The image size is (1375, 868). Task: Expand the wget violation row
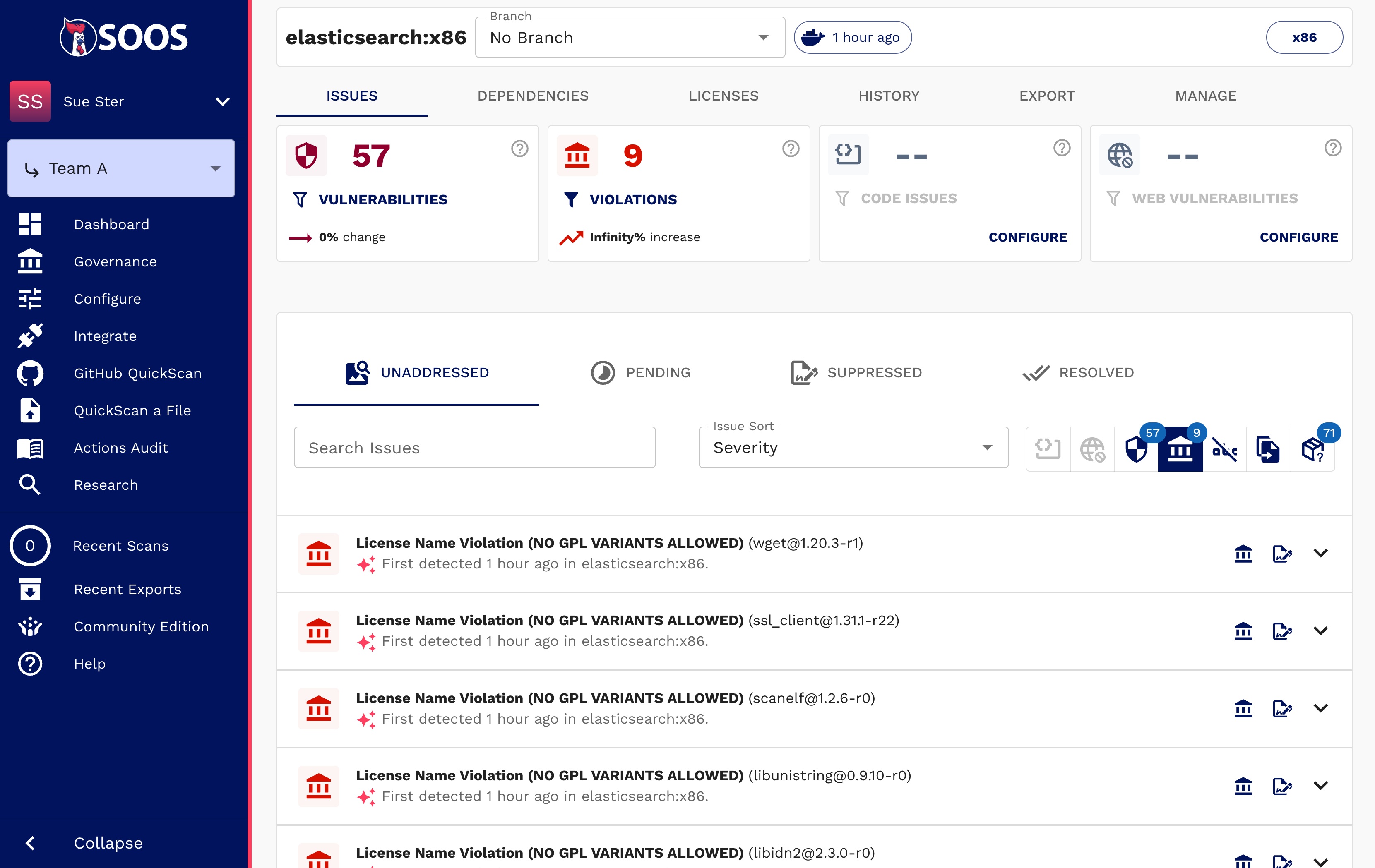click(1321, 553)
